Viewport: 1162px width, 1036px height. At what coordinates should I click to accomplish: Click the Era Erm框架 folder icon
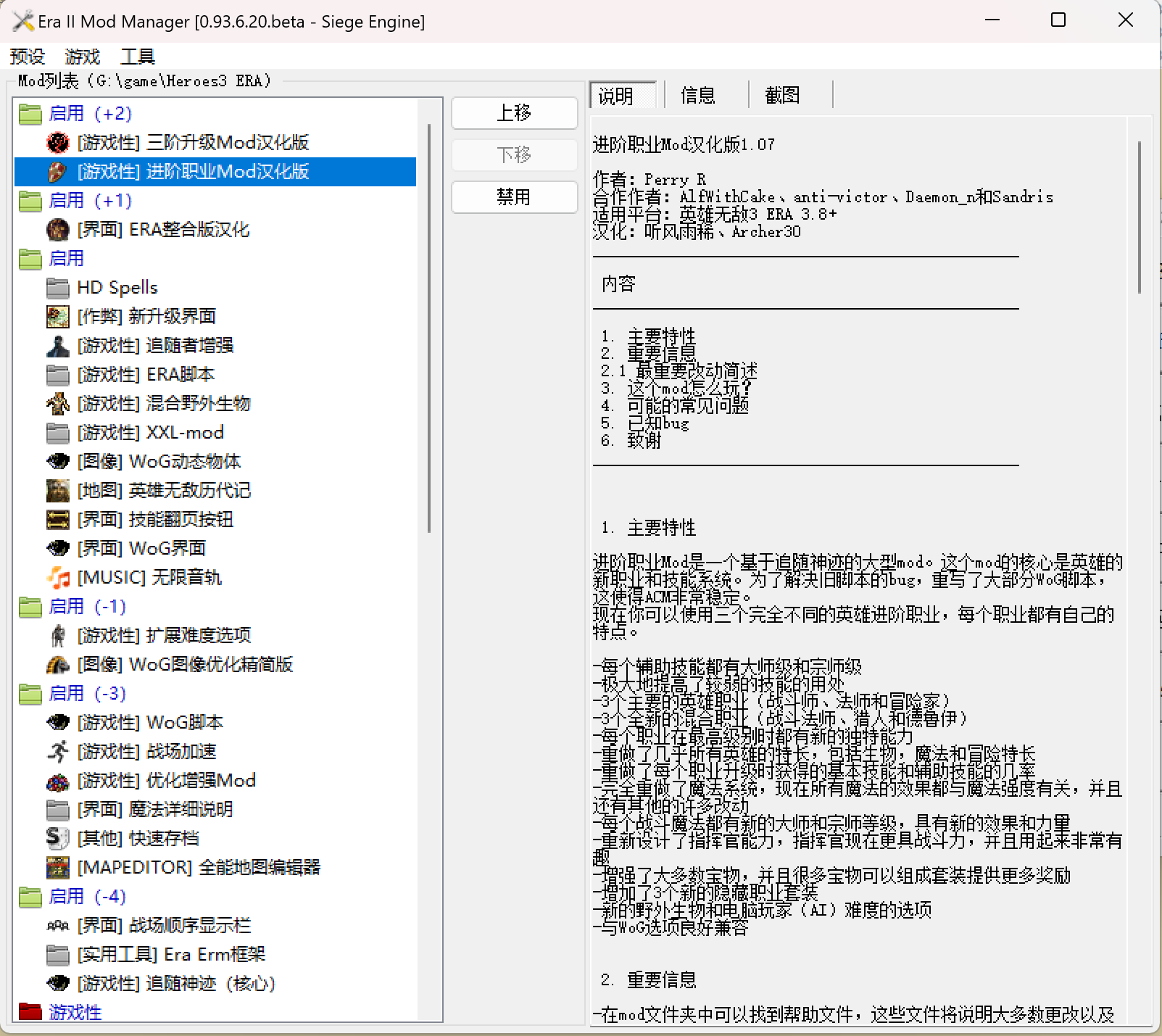58,955
